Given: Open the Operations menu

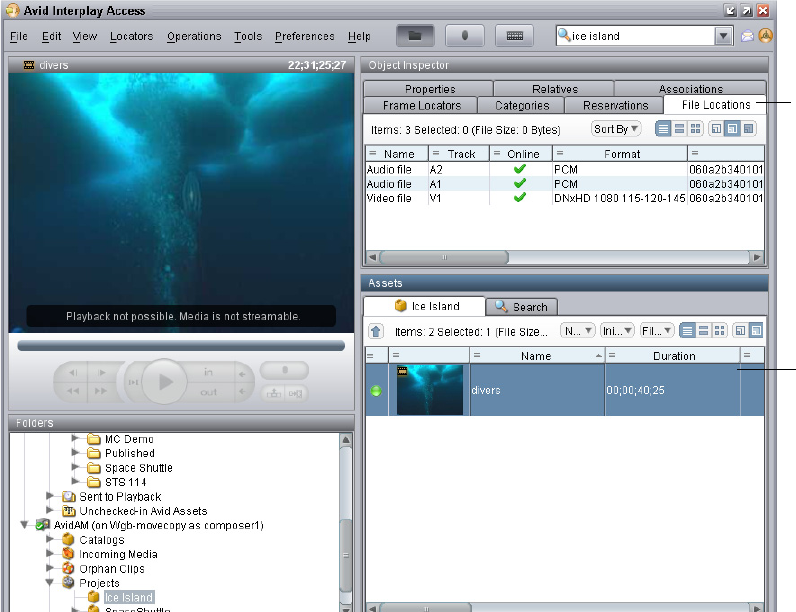Looking at the screenshot, I should coord(194,36).
